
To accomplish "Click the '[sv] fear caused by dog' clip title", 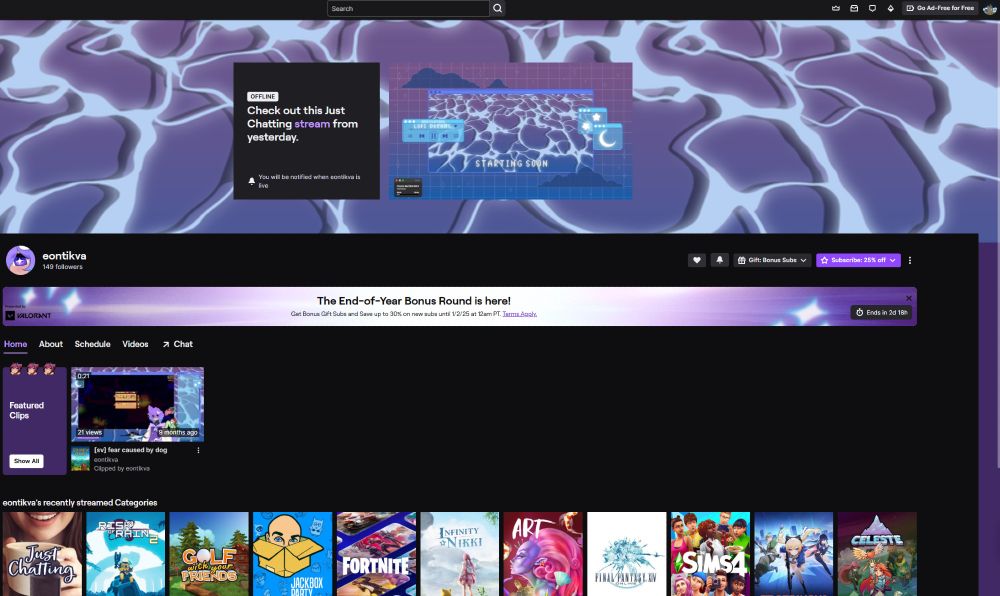I will (x=131, y=450).
